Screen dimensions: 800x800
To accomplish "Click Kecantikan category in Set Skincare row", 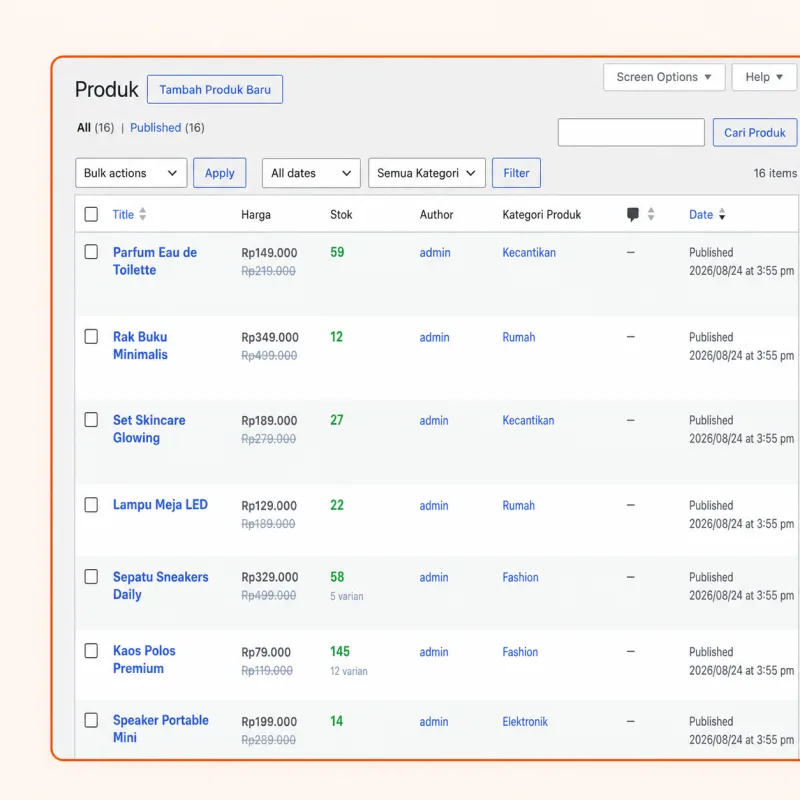I will click(528, 420).
